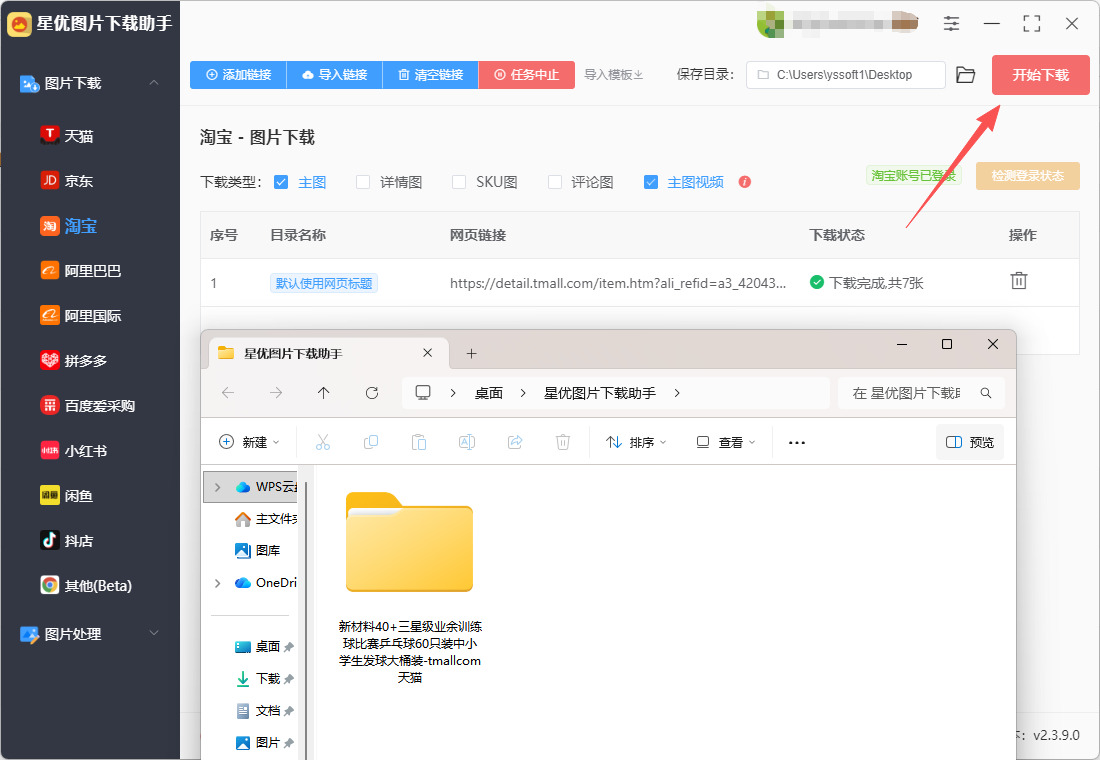
Task: Expand WPS云 tree node
Action: (x=217, y=487)
